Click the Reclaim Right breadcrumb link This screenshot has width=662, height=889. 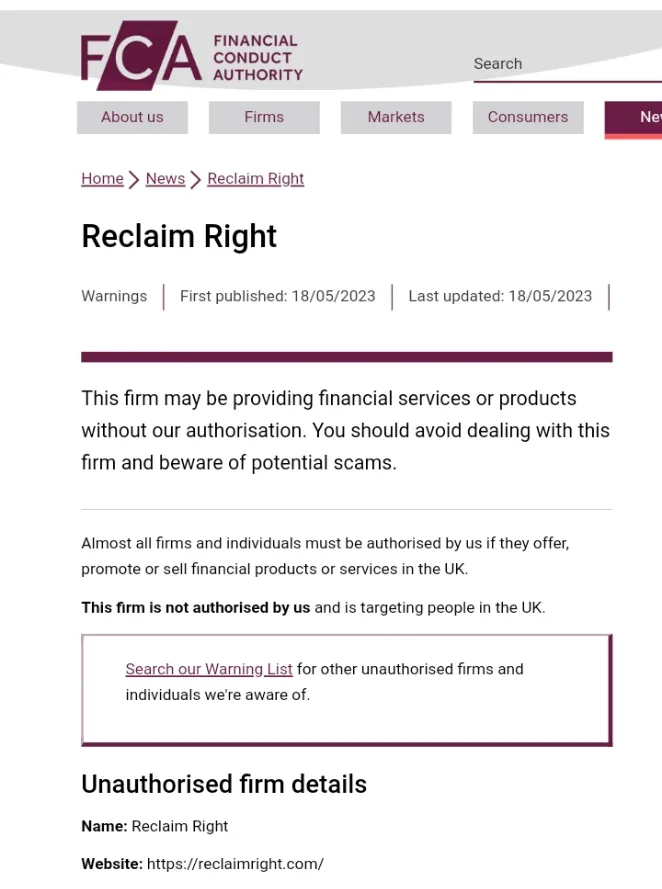pos(256,179)
